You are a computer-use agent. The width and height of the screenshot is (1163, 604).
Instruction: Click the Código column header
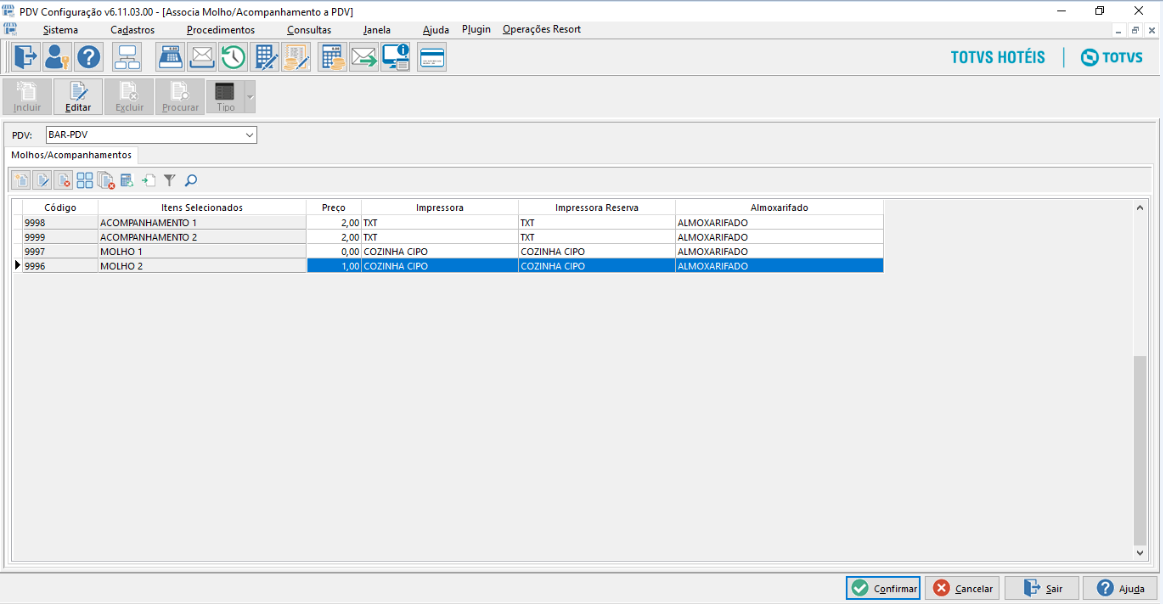point(60,208)
